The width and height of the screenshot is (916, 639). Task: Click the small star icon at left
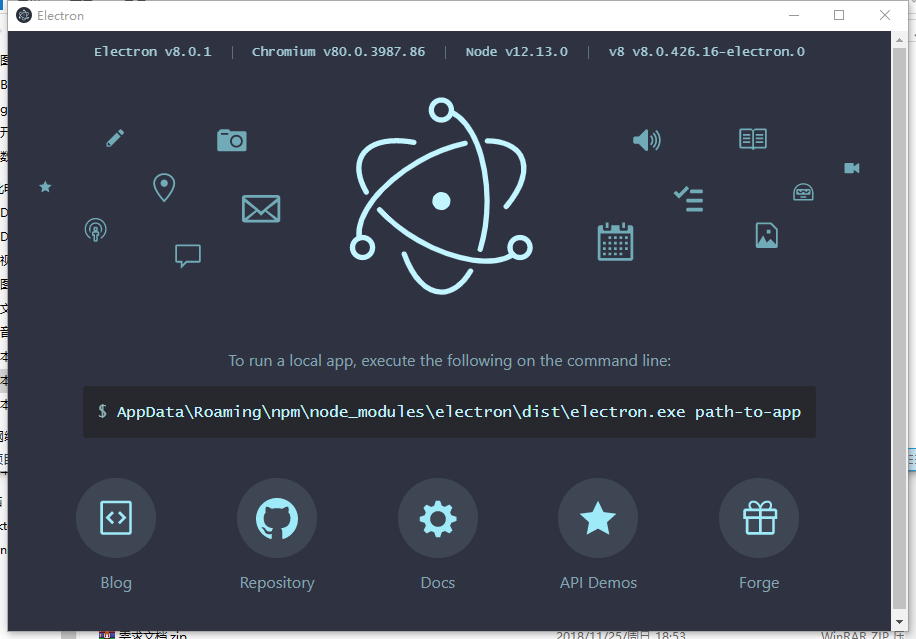click(45, 187)
